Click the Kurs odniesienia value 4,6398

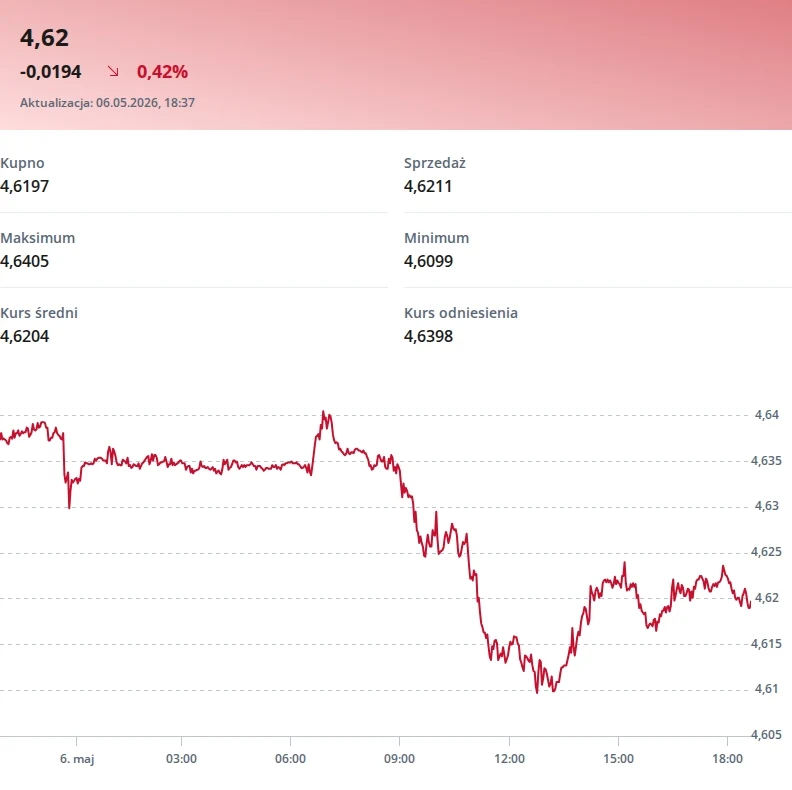[x=428, y=336]
